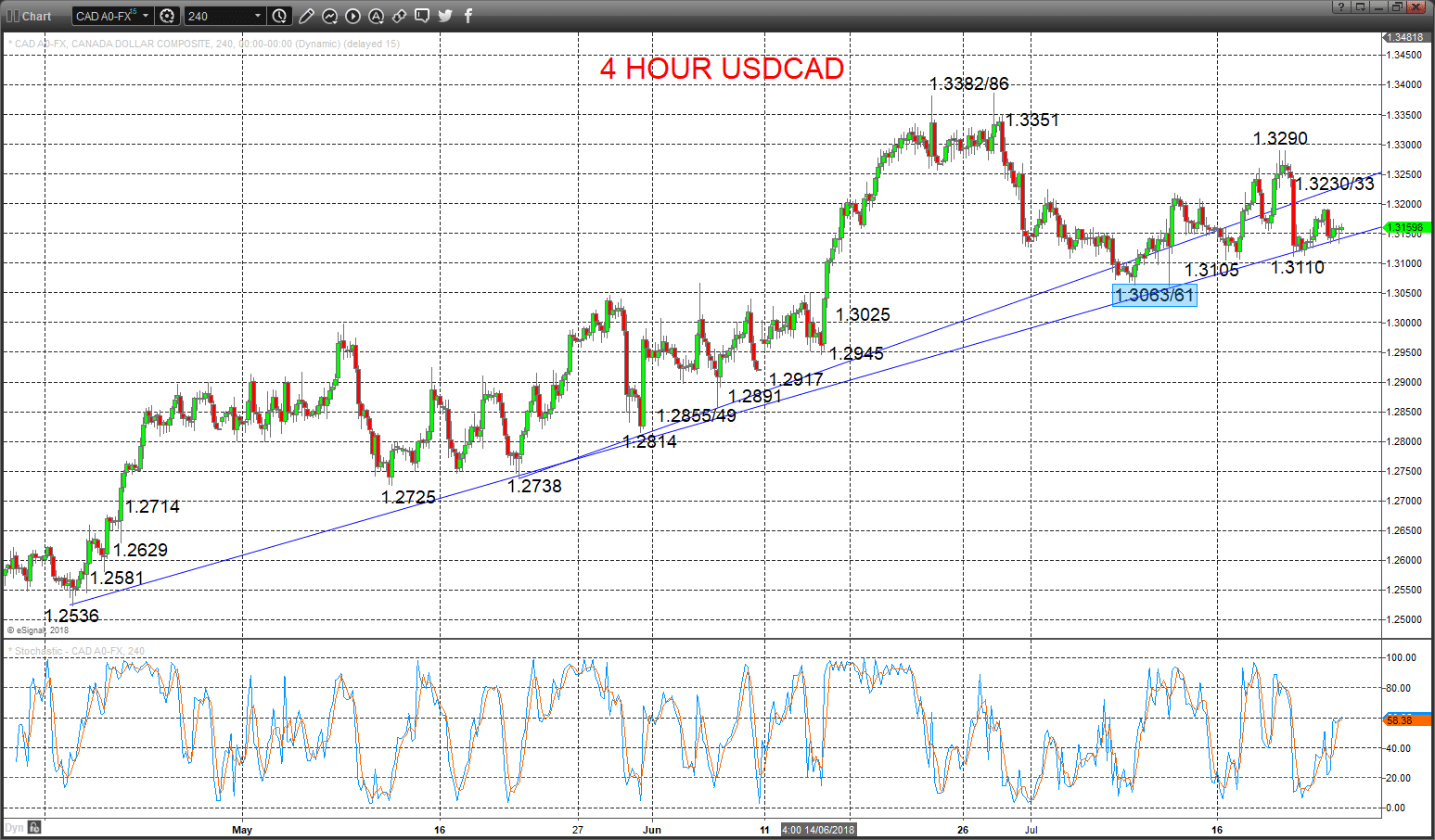Image resolution: width=1435 pixels, height=840 pixels.
Task: Click the 1.2945 price annotation
Action: (856, 353)
